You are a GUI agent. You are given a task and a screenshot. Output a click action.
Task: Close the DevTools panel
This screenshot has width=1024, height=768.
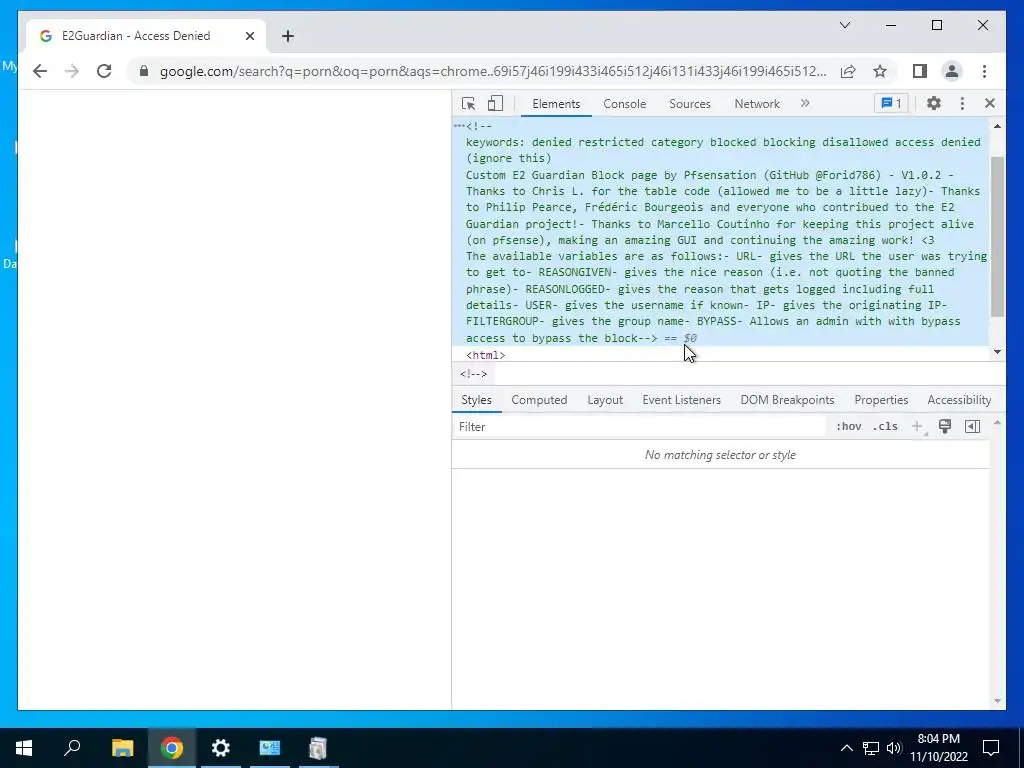(x=990, y=103)
